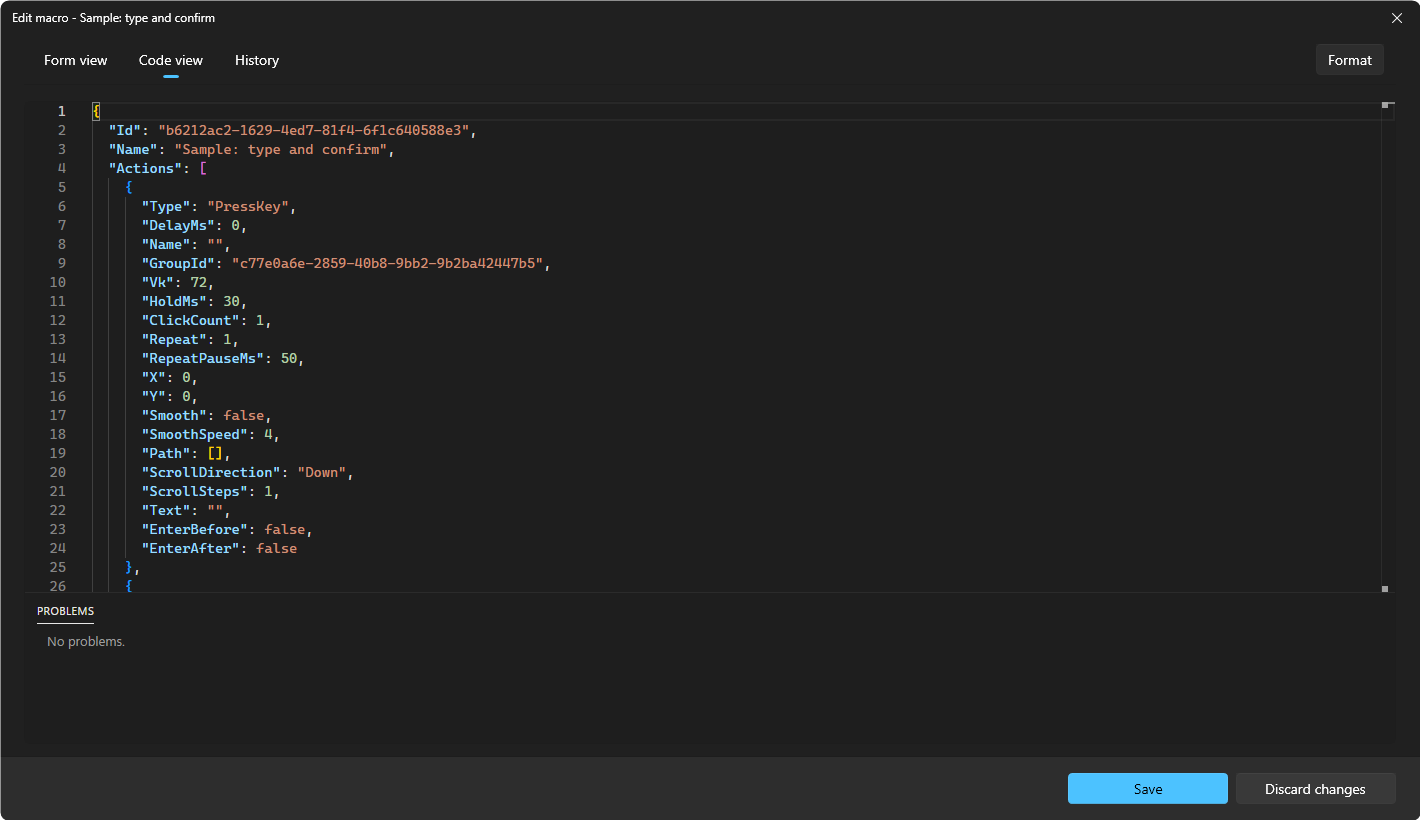Click the "Y" coordinate key
The image size is (1420, 820).
(x=153, y=396)
